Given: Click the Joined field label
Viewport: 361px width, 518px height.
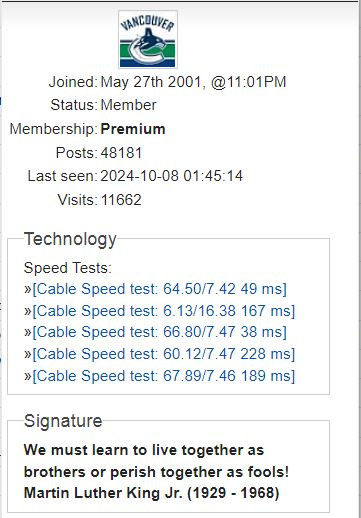Looking at the screenshot, I should (x=73, y=82).
